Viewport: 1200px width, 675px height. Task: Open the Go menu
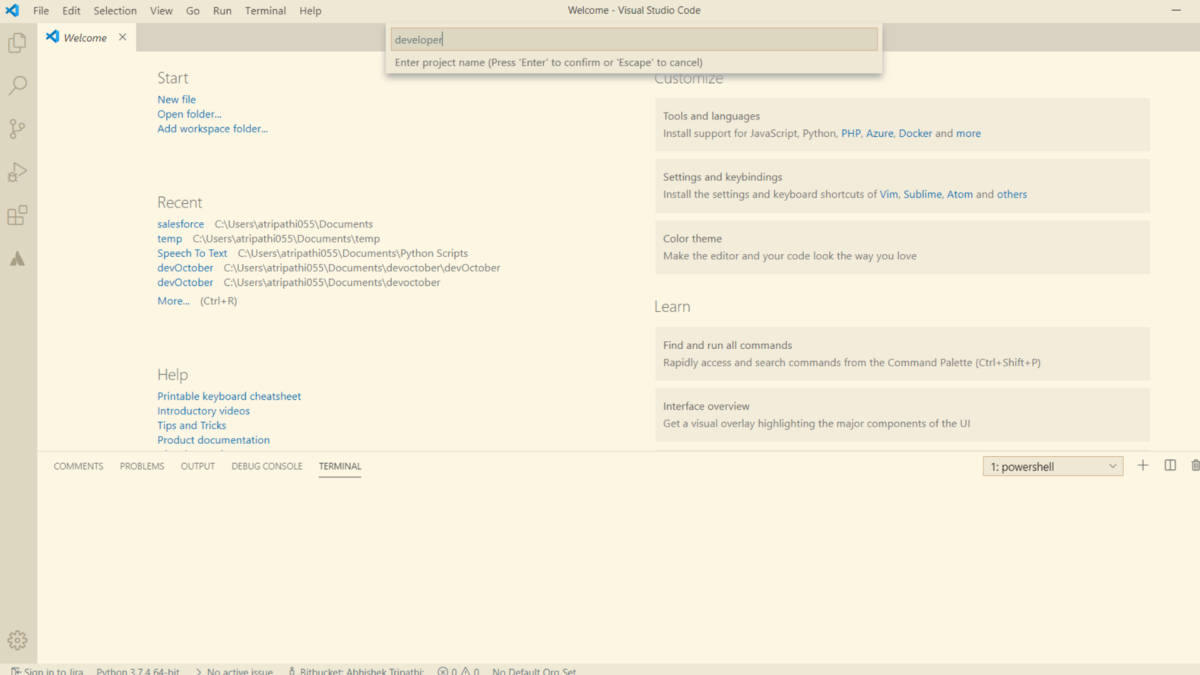(x=193, y=10)
